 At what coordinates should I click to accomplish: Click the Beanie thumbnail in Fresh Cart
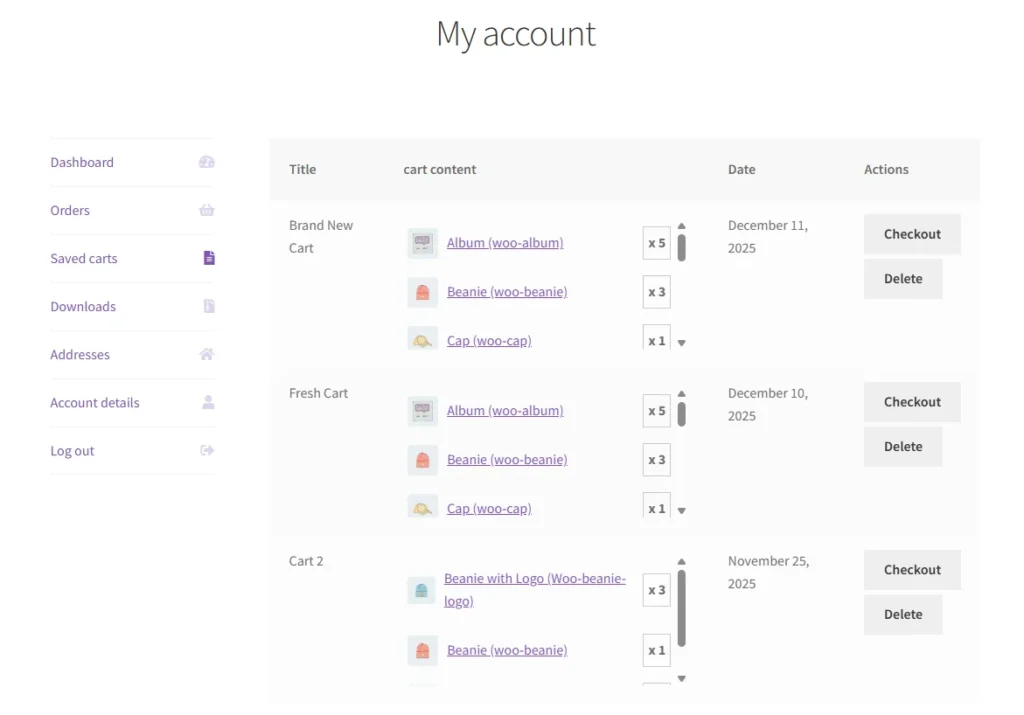click(x=421, y=459)
